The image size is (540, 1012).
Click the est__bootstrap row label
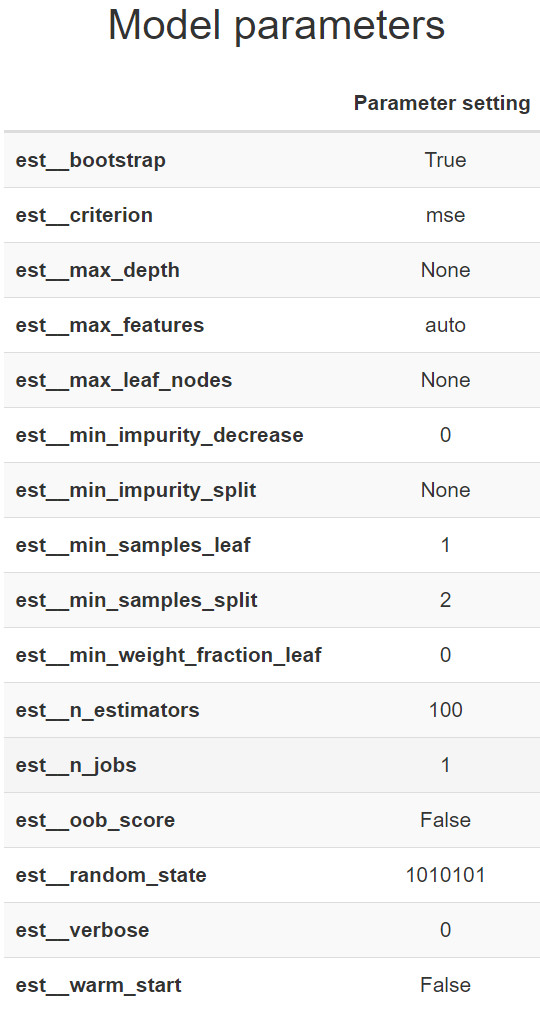(90, 160)
